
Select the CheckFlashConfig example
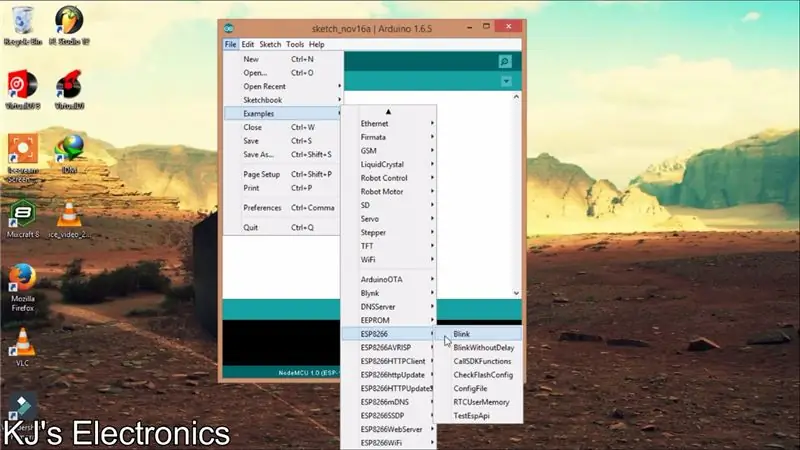[x=479, y=375]
